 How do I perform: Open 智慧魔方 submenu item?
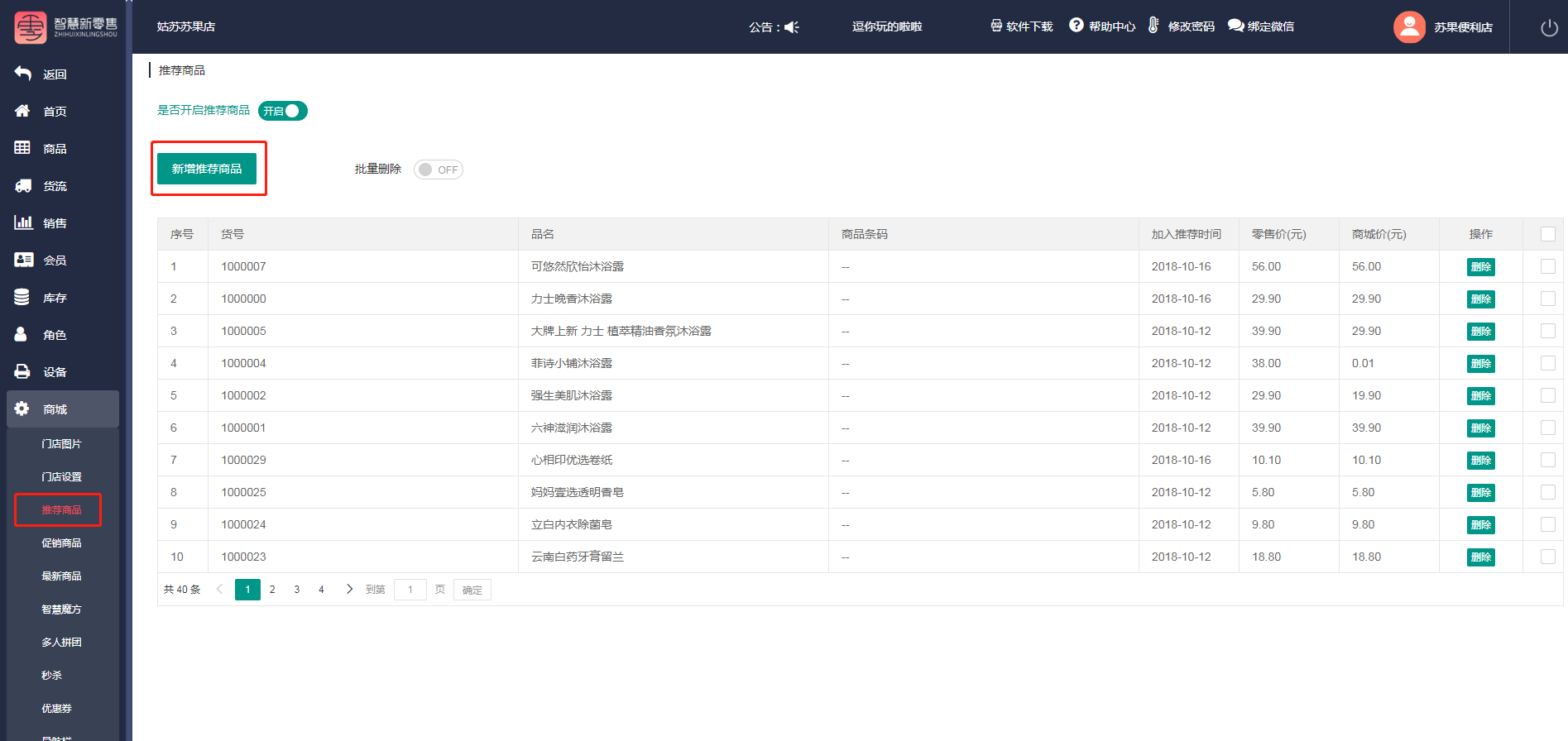(x=61, y=610)
